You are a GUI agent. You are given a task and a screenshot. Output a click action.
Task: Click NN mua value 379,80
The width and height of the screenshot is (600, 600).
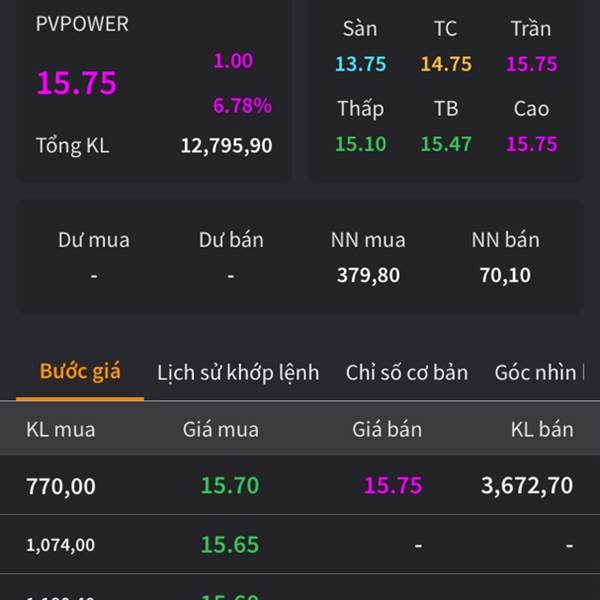(x=368, y=276)
